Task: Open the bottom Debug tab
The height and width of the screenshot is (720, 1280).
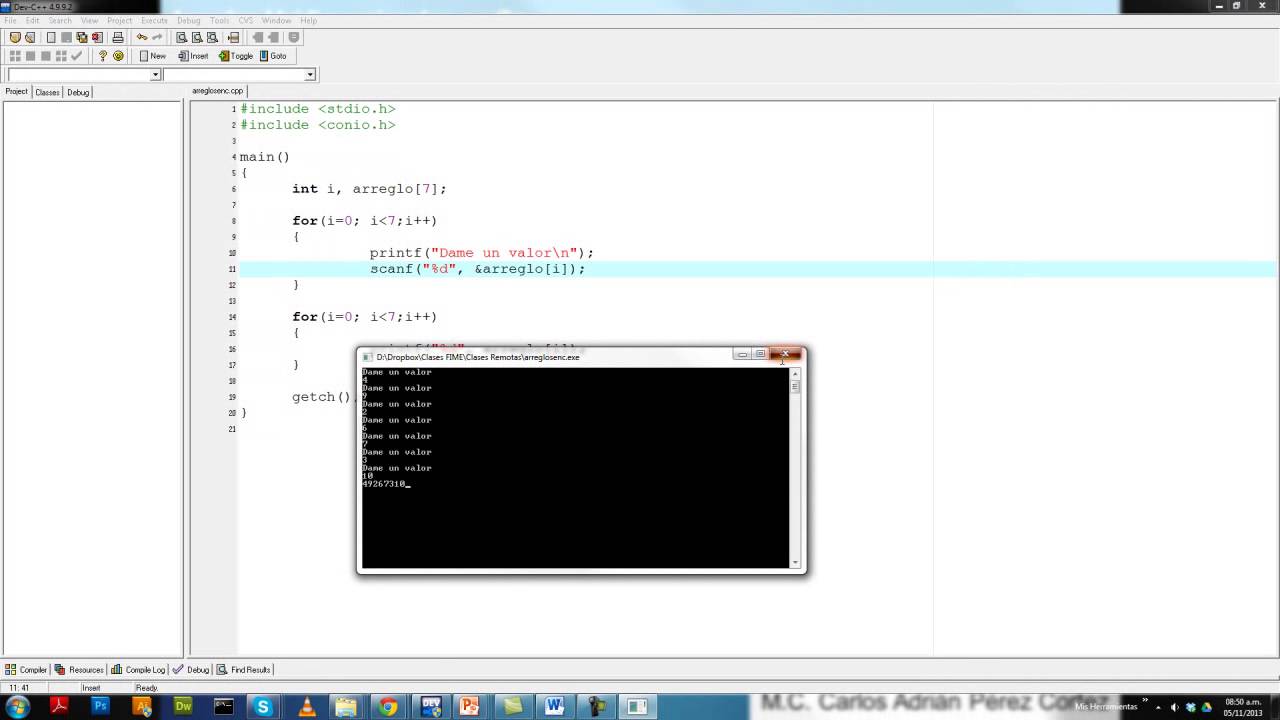Action: [191, 670]
